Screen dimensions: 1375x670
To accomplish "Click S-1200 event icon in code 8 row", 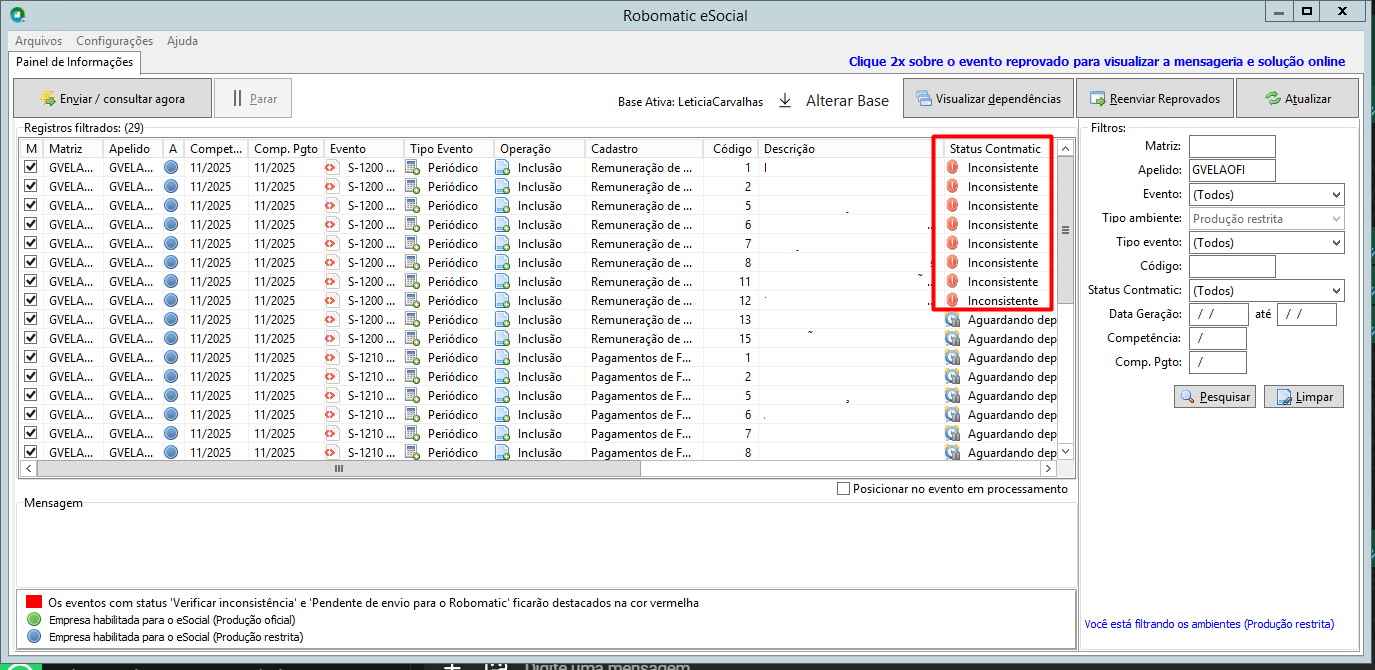I will 332,263.
